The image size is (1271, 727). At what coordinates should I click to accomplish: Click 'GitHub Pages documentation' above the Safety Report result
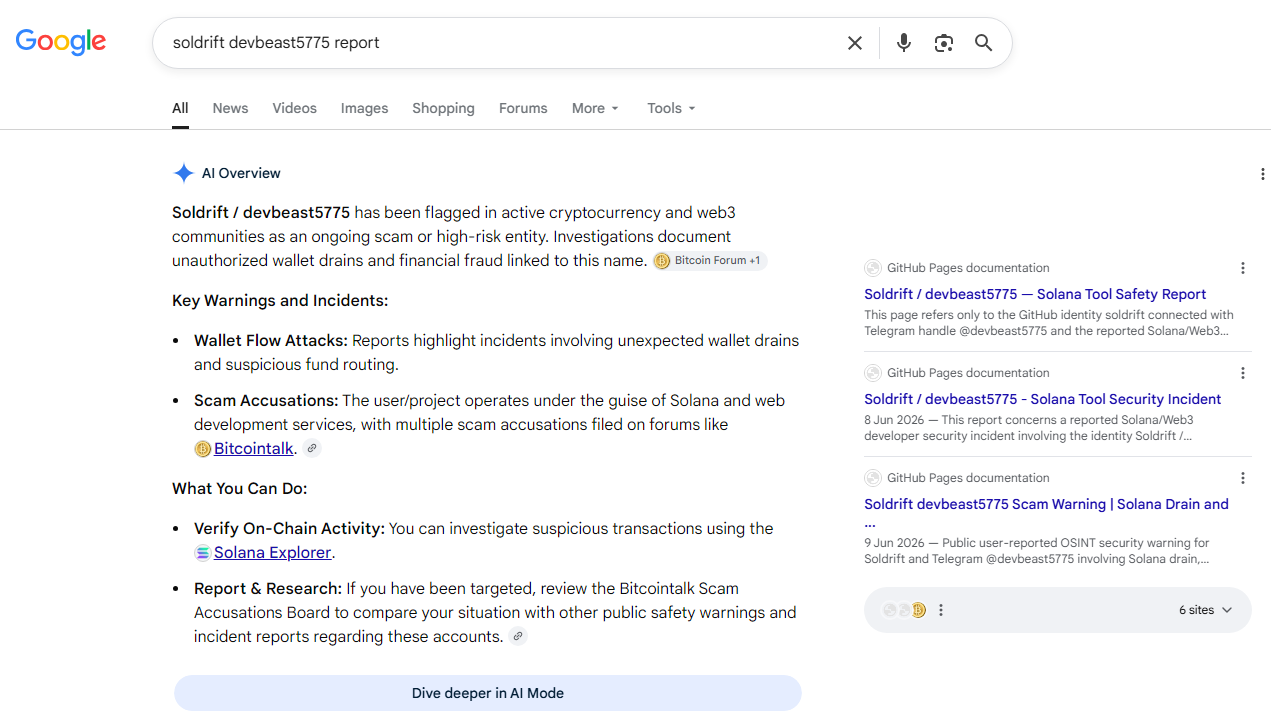tap(968, 268)
